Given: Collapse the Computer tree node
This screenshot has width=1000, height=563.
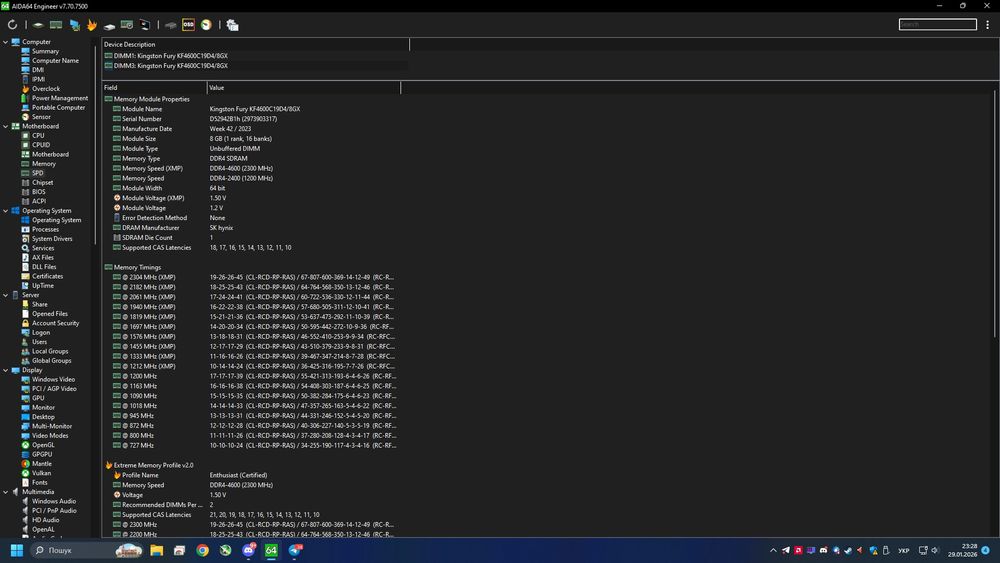Looking at the screenshot, I should [5, 42].
